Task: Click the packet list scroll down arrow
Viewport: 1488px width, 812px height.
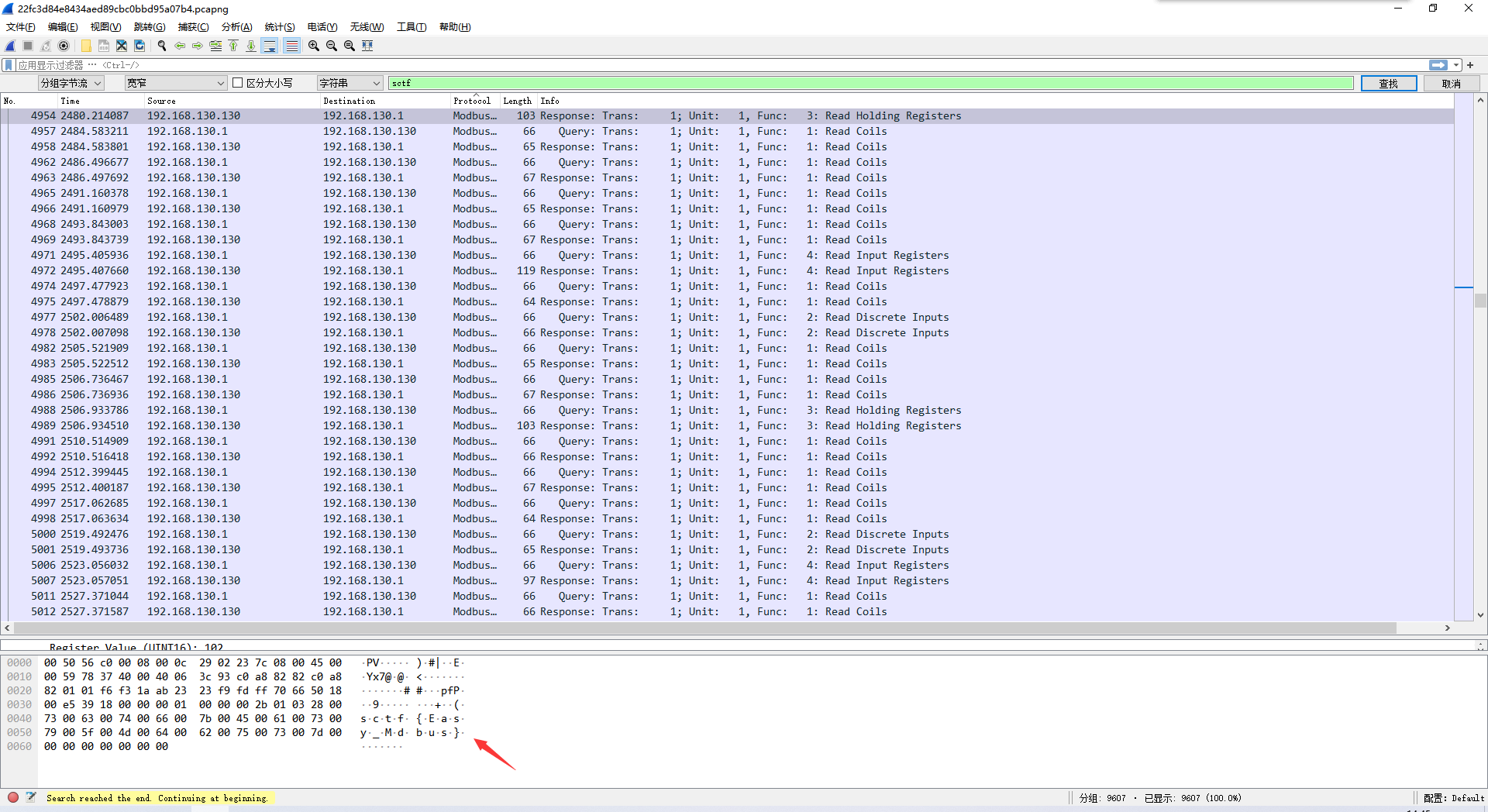Action: click(x=1480, y=615)
